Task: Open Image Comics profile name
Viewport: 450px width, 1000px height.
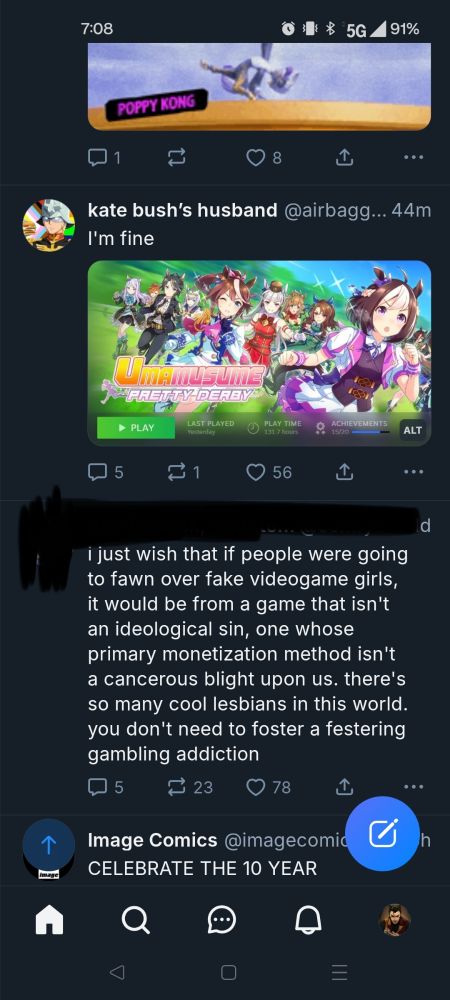Action: tap(152, 841)
